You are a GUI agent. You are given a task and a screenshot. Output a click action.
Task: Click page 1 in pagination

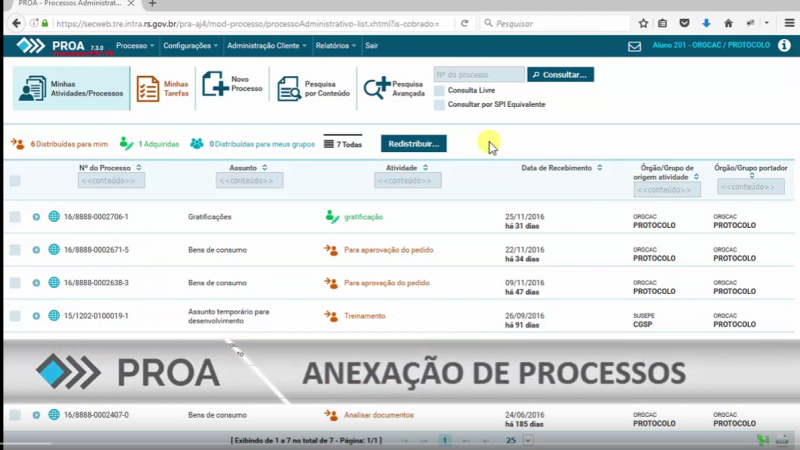click(444, 440)
